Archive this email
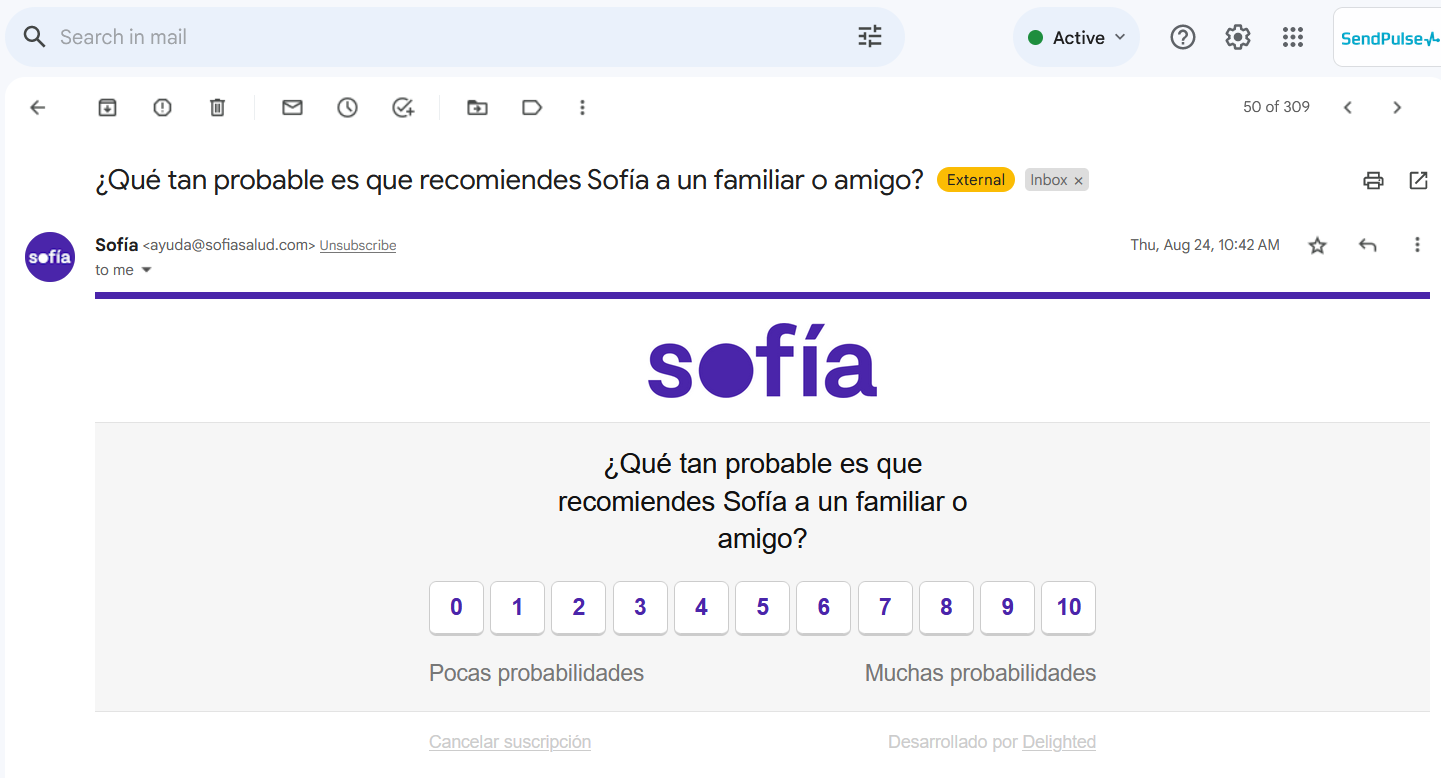 pyautogui.click(x=107, y=107)
